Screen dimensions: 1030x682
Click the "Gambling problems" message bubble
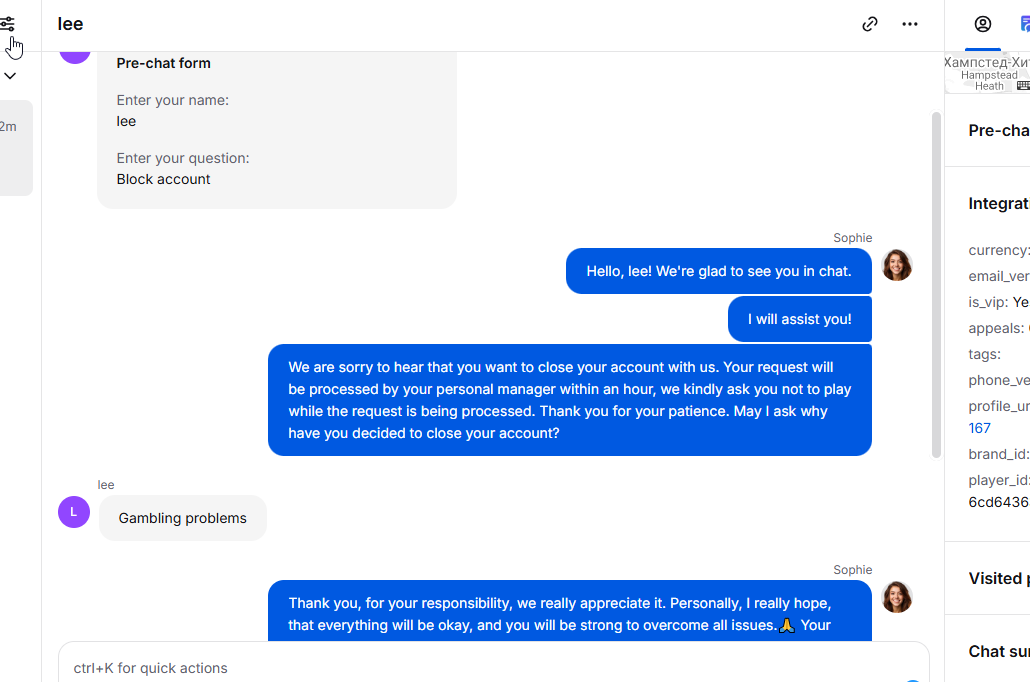(183, 518)
